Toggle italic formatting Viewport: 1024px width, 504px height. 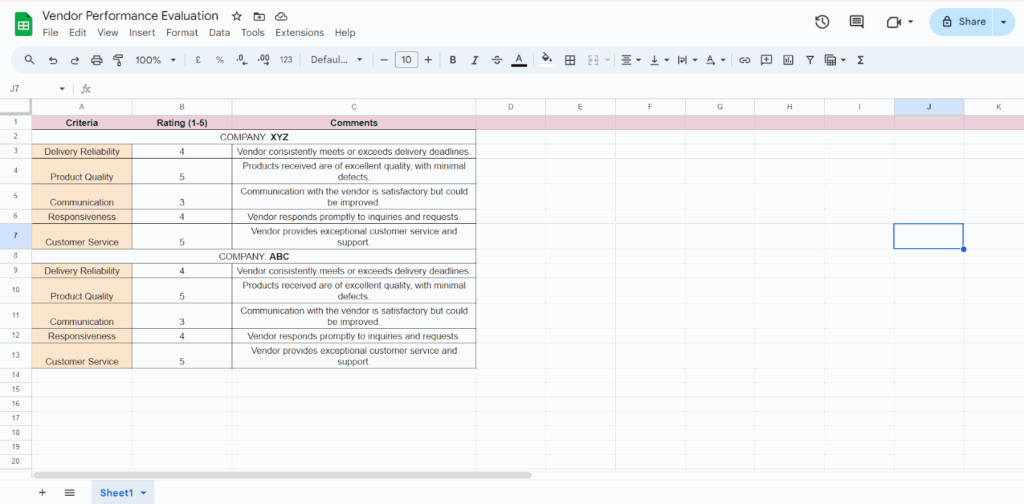pyautogui.click(x=475, y=60)
